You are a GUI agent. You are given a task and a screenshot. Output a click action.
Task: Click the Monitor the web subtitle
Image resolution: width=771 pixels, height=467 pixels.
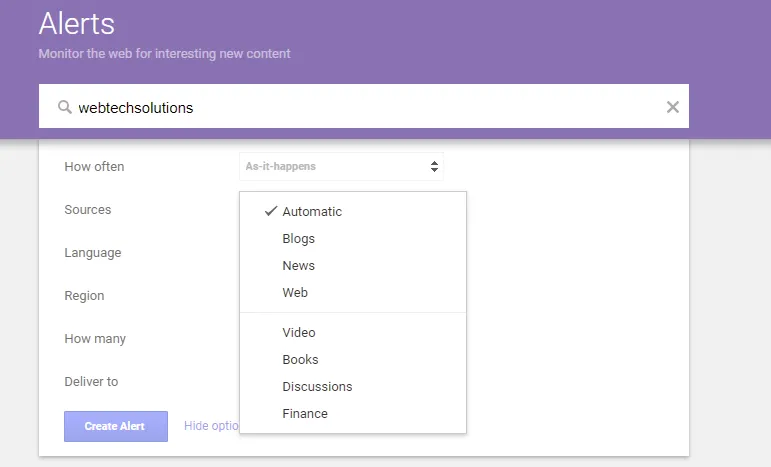[x=165, y=54]
